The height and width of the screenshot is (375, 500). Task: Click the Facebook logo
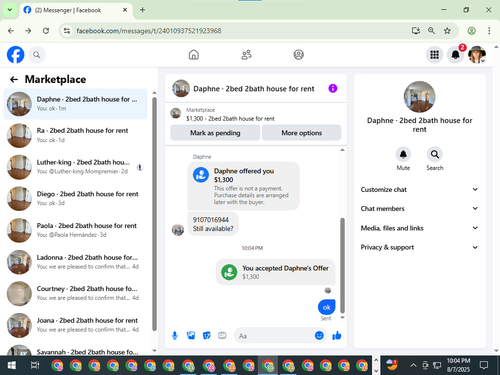point(16,55)
